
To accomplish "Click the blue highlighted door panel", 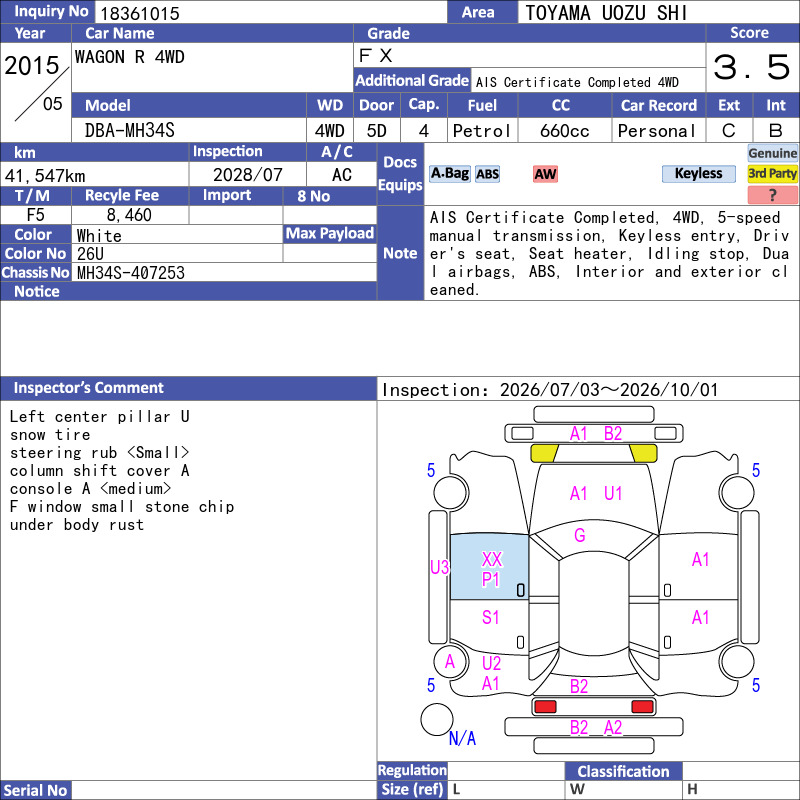I will (x=489, y=566).
